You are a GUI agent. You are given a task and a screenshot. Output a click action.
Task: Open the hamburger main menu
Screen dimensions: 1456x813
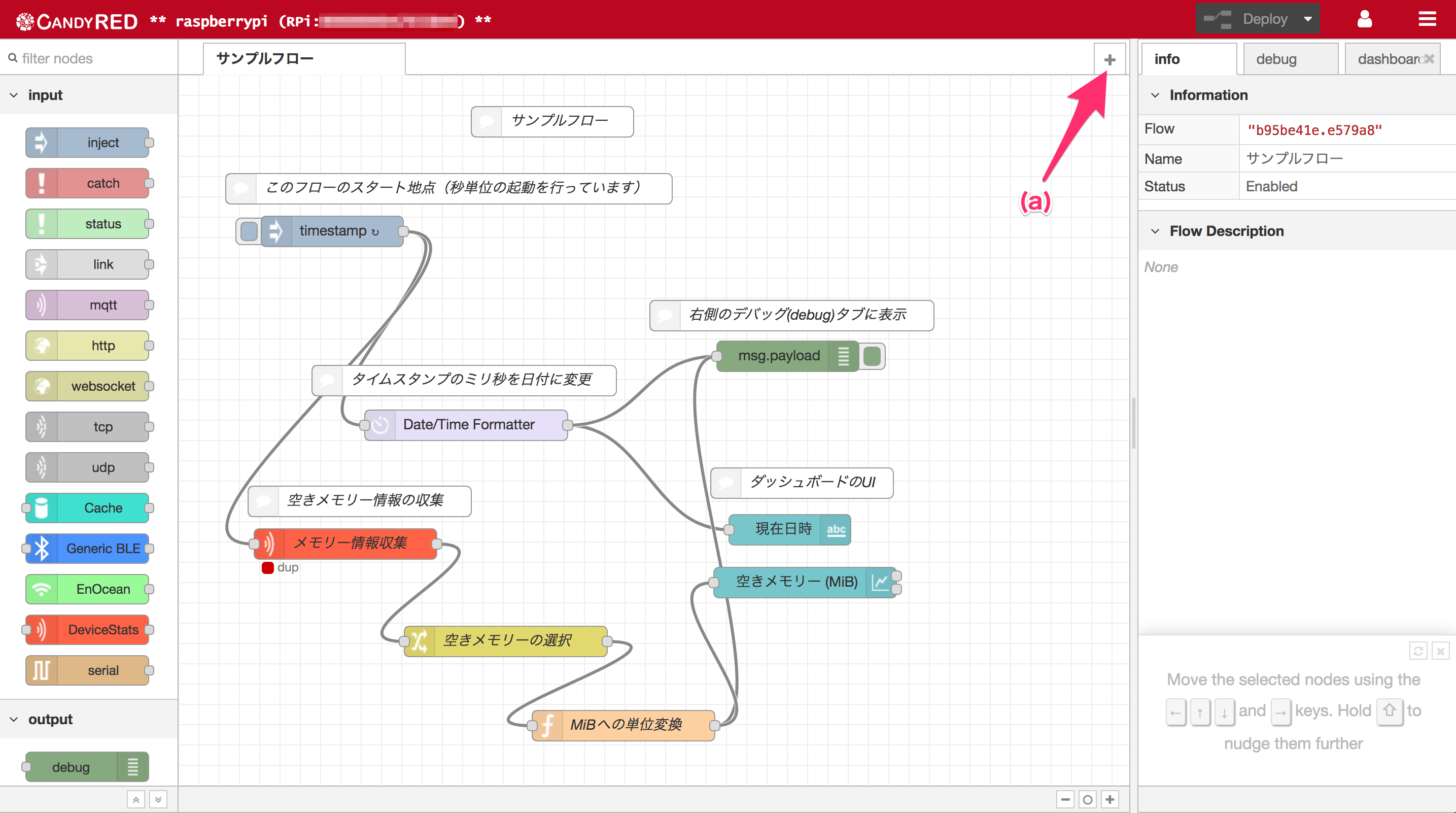[x=1427, y=19]
